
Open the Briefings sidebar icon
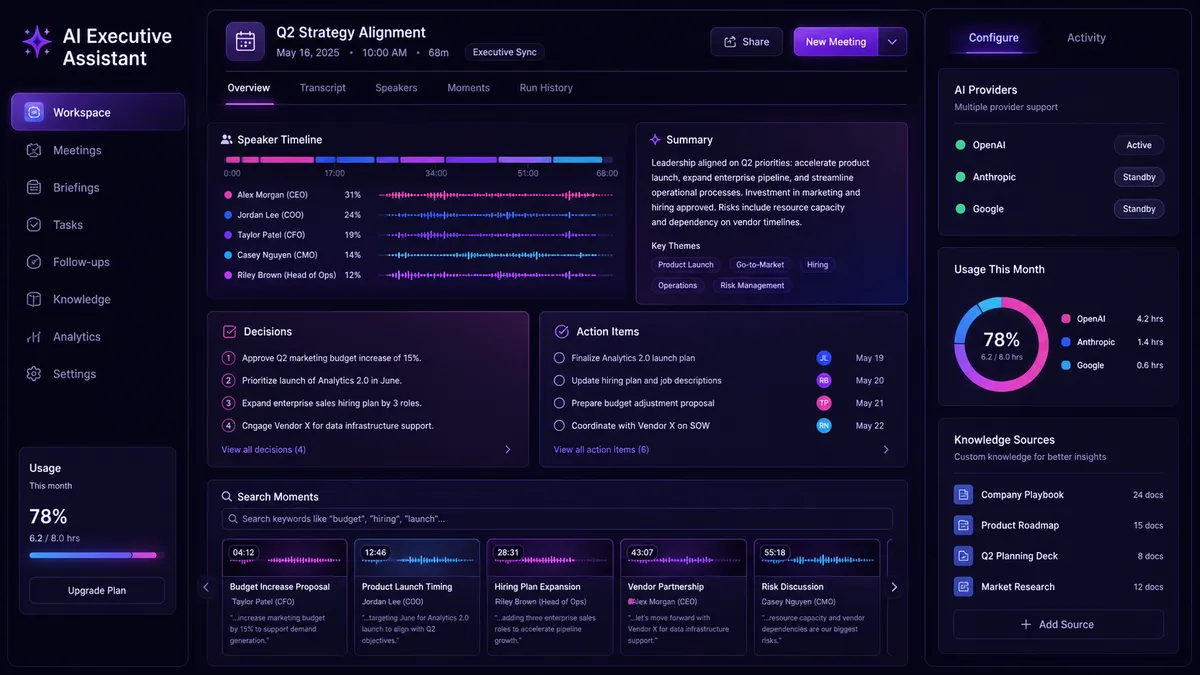click(x=34, y=187)
